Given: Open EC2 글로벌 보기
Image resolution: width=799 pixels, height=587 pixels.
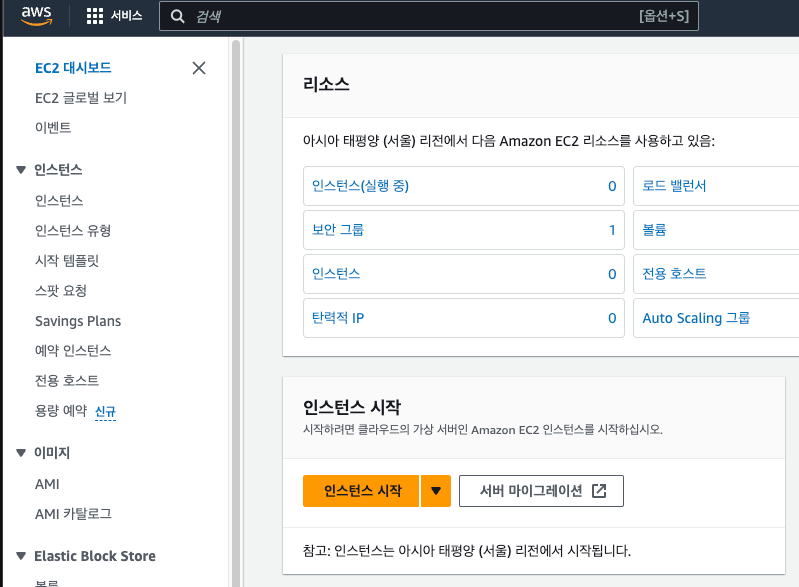Looking at the screenshot, I should click(81, 98).
